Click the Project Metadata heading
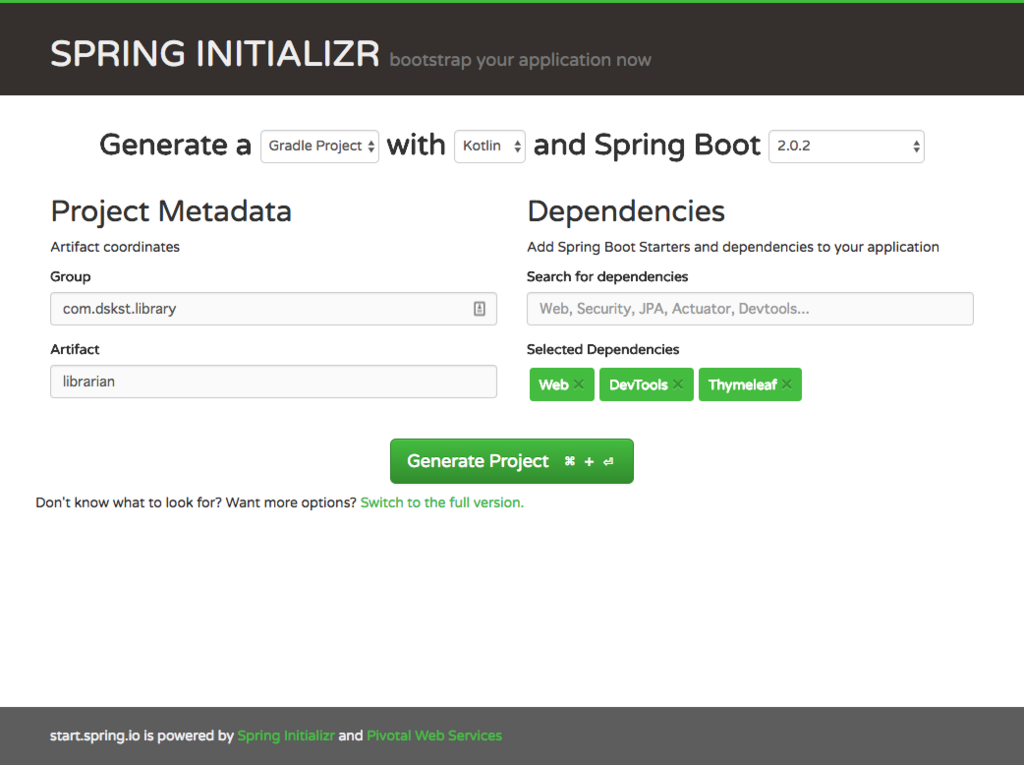The image size is (1024, 765). tap(171, 212)
